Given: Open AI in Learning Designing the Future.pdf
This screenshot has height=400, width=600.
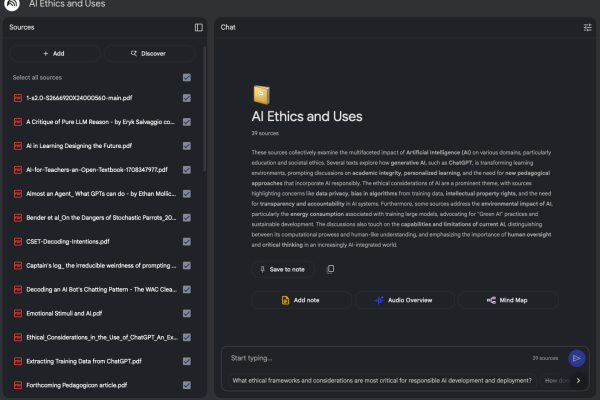Looking at the screenshot, I should pyautogui.click(x=79, y=146).
